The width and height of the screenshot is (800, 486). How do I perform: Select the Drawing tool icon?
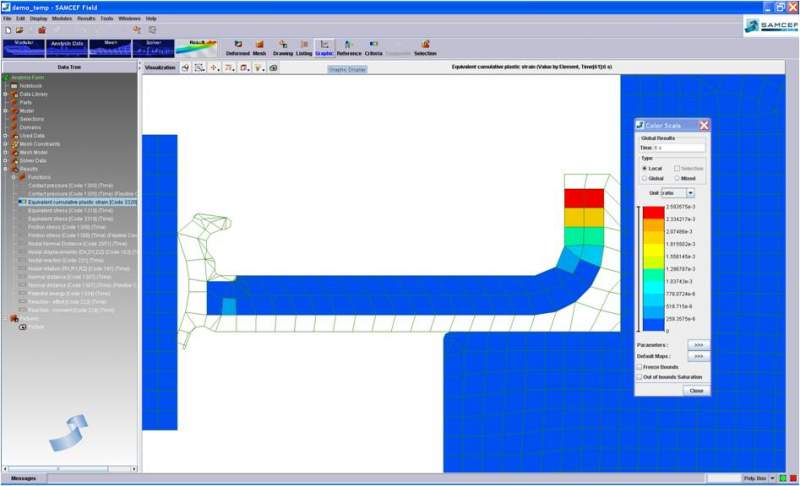283,48
